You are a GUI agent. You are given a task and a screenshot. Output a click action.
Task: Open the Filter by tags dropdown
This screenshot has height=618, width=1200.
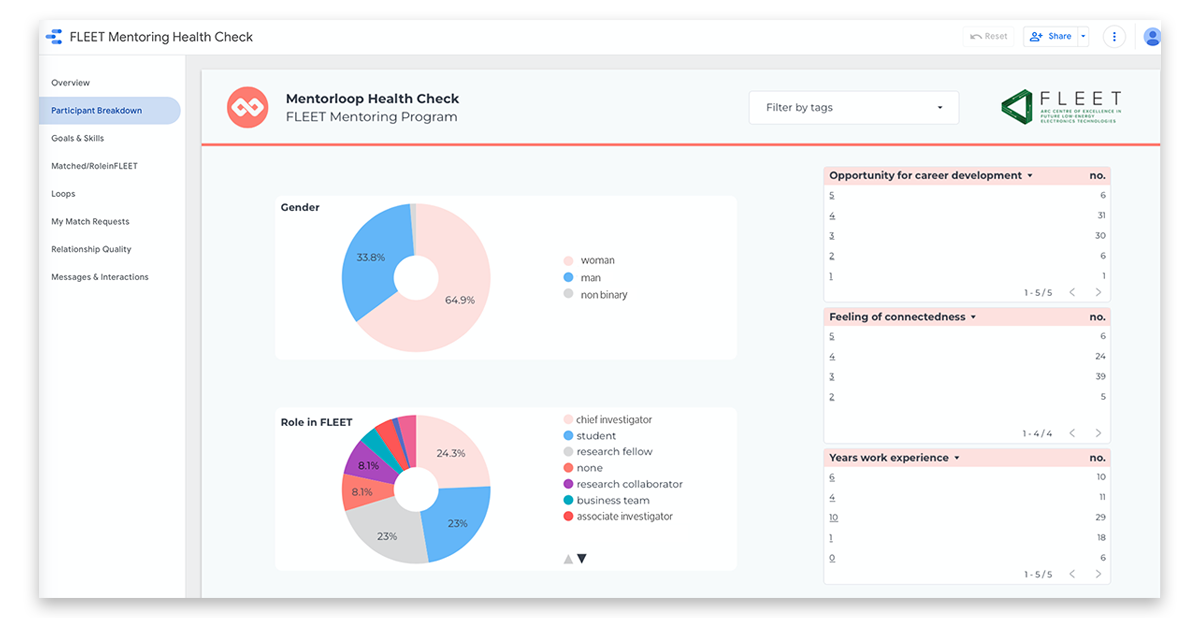(x=854, y=108)
